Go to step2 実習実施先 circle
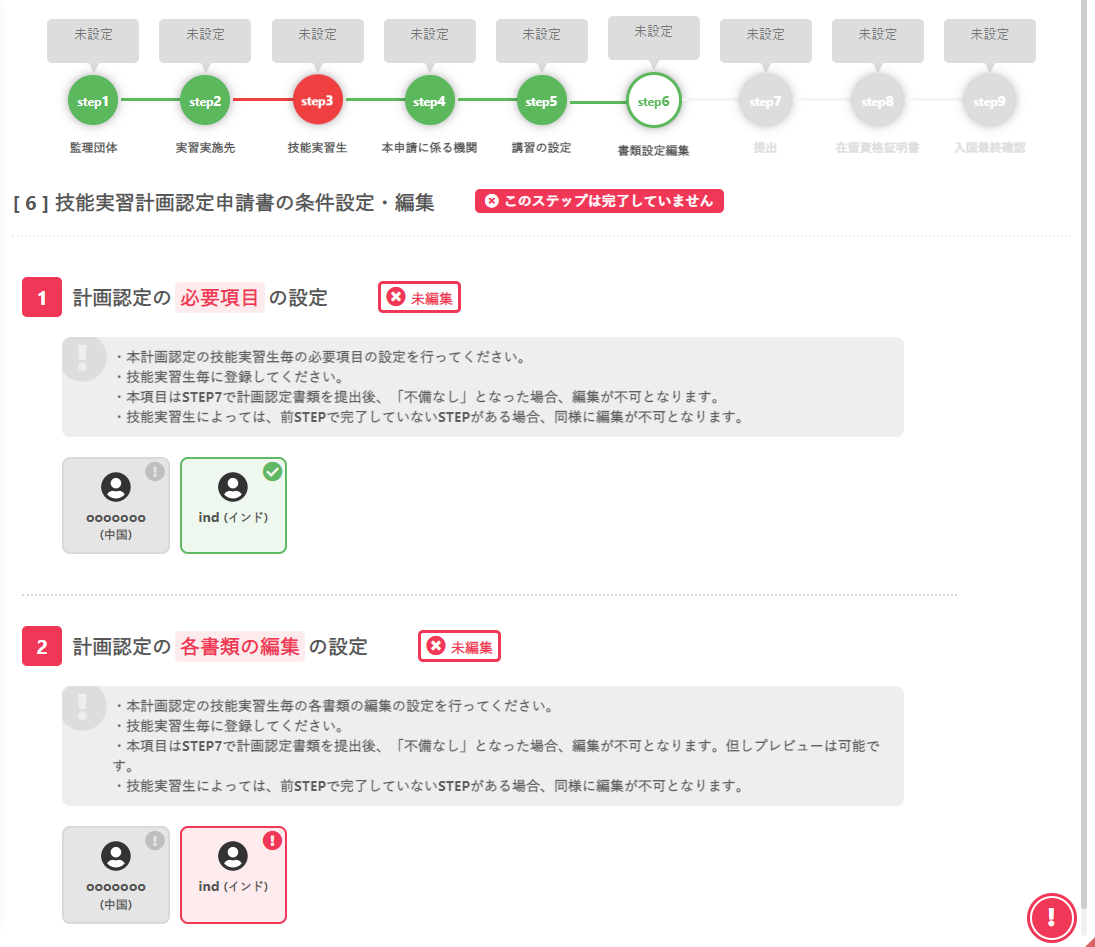This screenshot has height=947, width=1095. click(205, 101)
